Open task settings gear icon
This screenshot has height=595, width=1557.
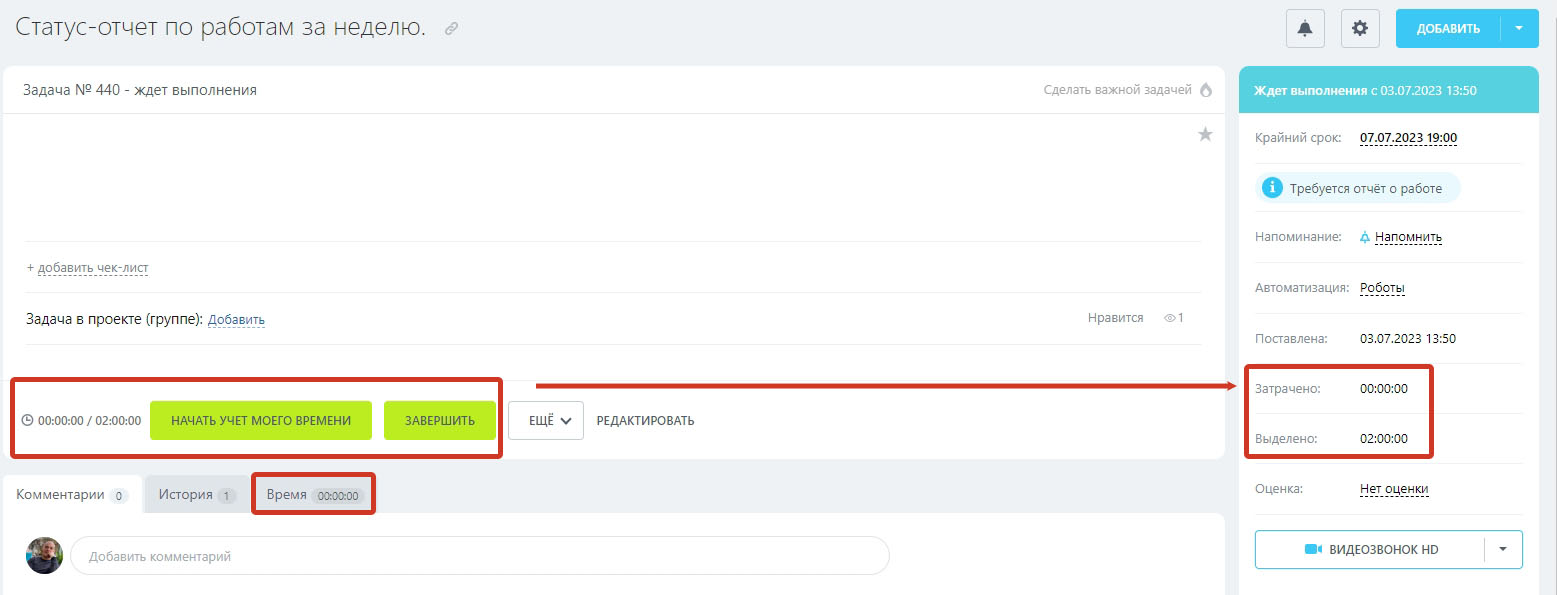(x=1359, y=28)
